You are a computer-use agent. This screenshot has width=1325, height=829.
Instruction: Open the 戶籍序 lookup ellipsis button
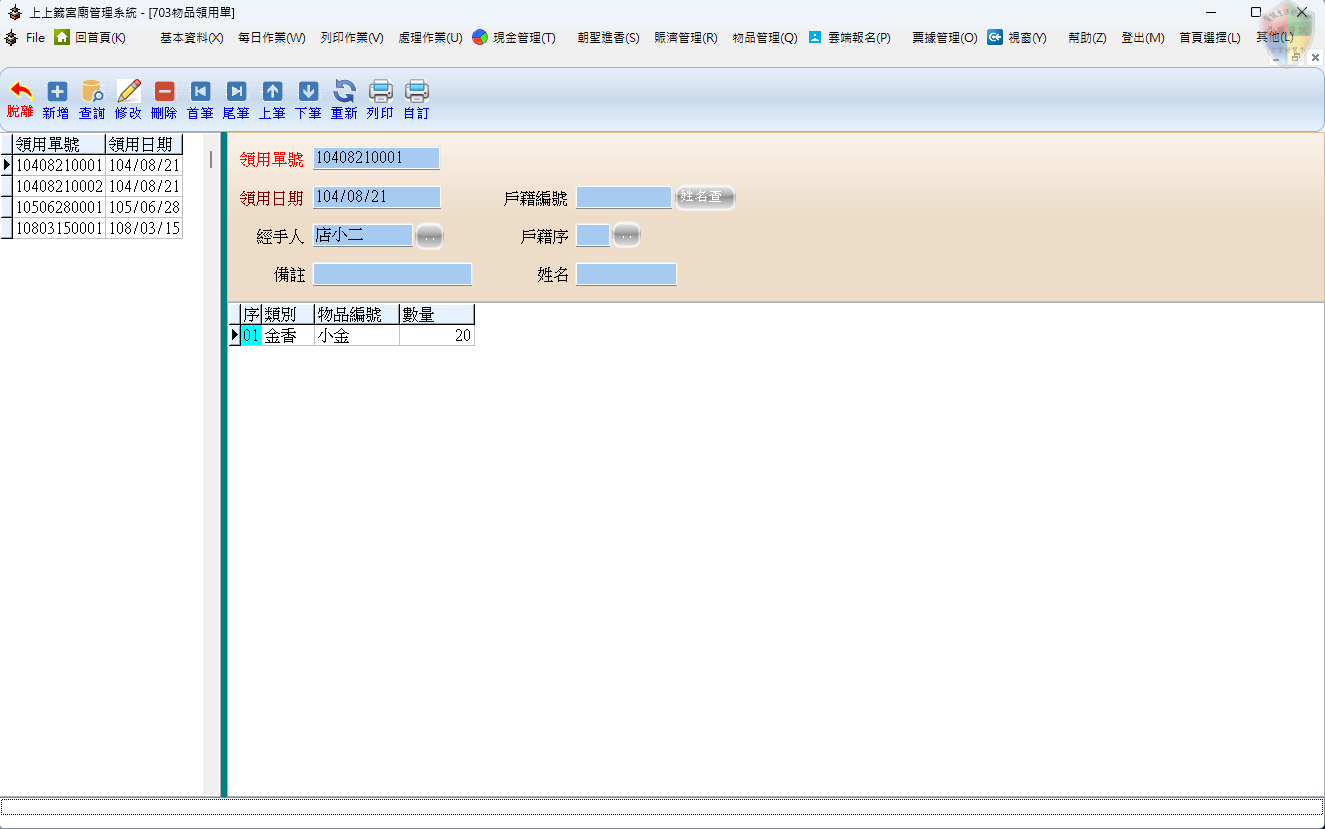tap(626, 235)
